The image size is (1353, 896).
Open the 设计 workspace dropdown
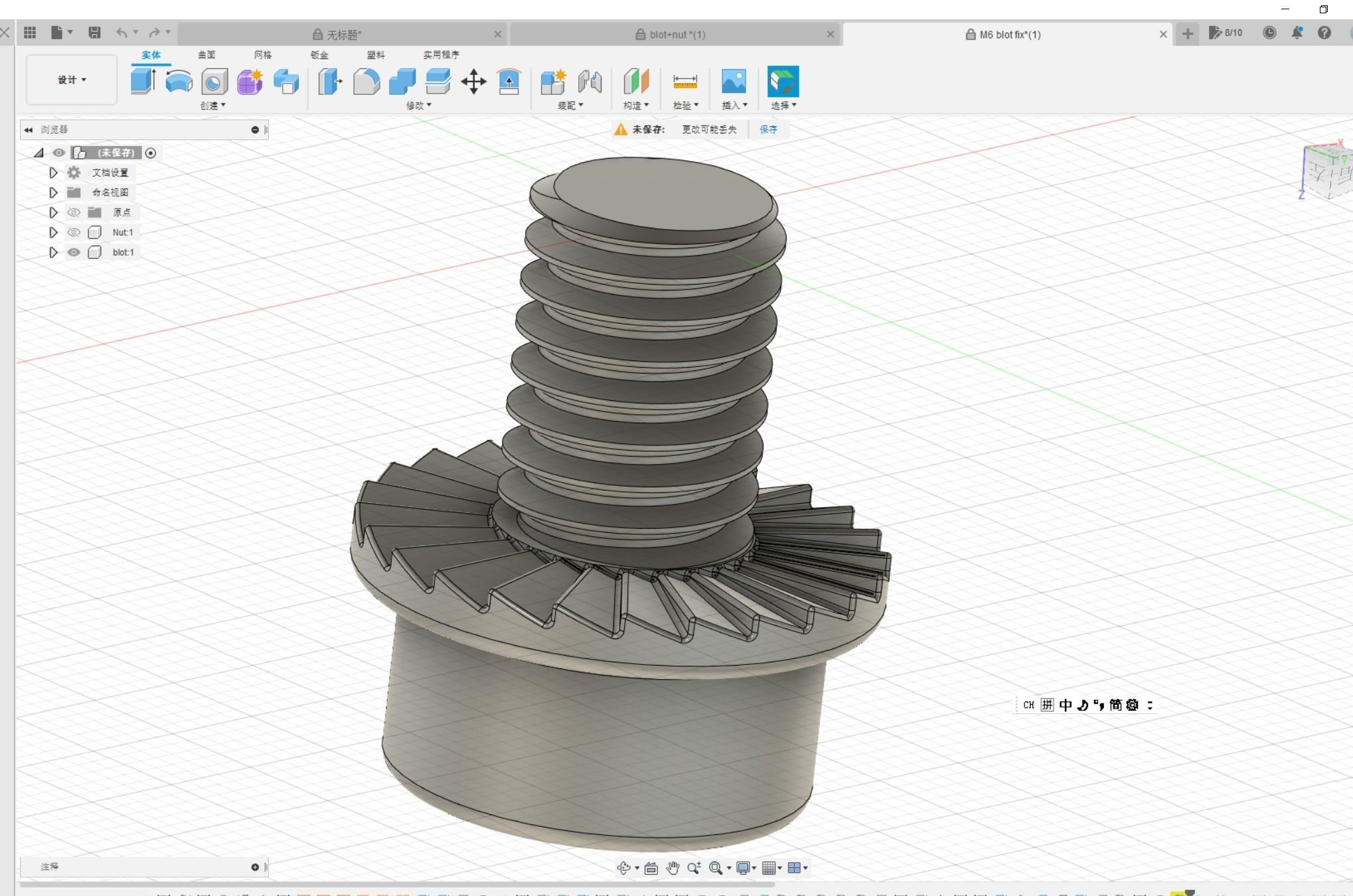(x=72, y=80)
